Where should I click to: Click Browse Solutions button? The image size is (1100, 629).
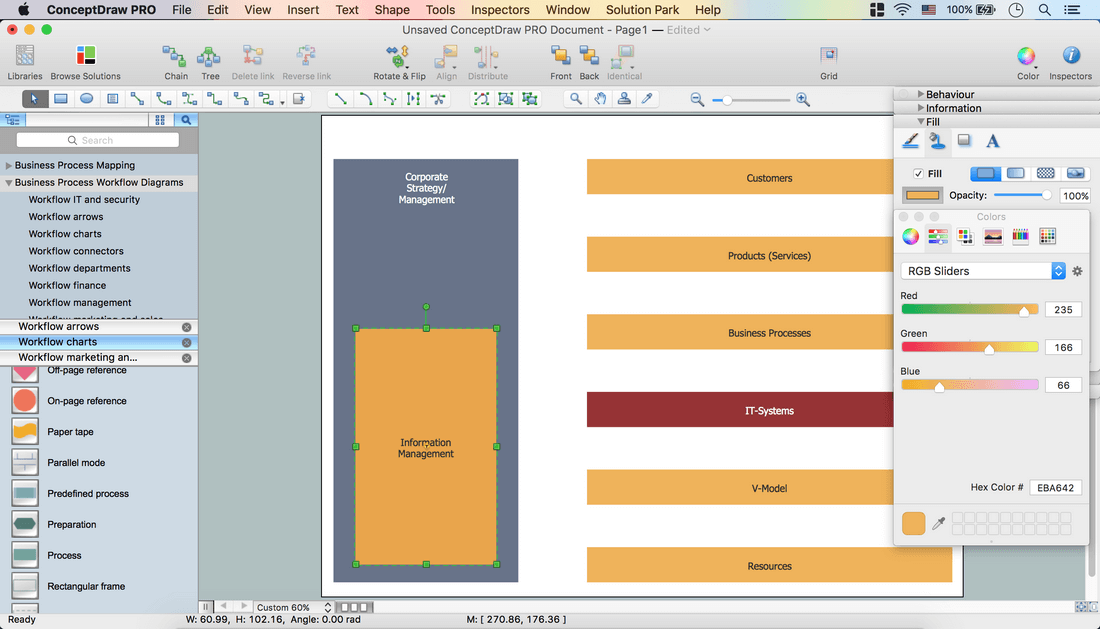point(85,61)
